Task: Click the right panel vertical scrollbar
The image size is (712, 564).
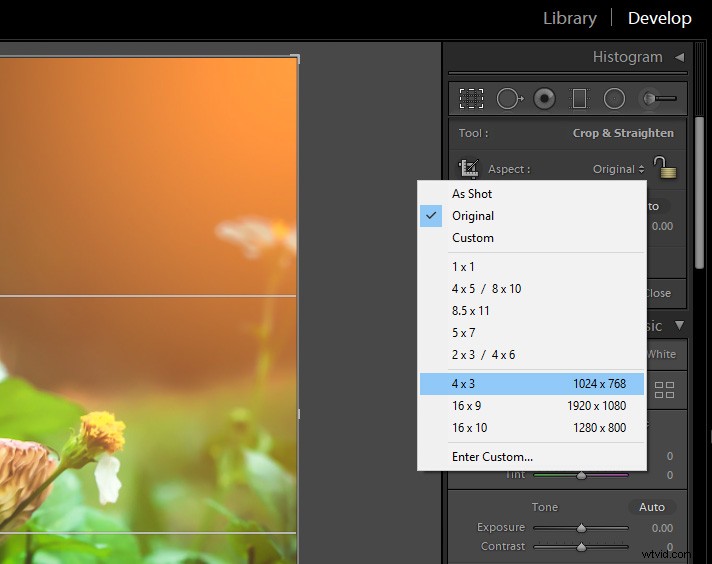Action: point(699,193)
